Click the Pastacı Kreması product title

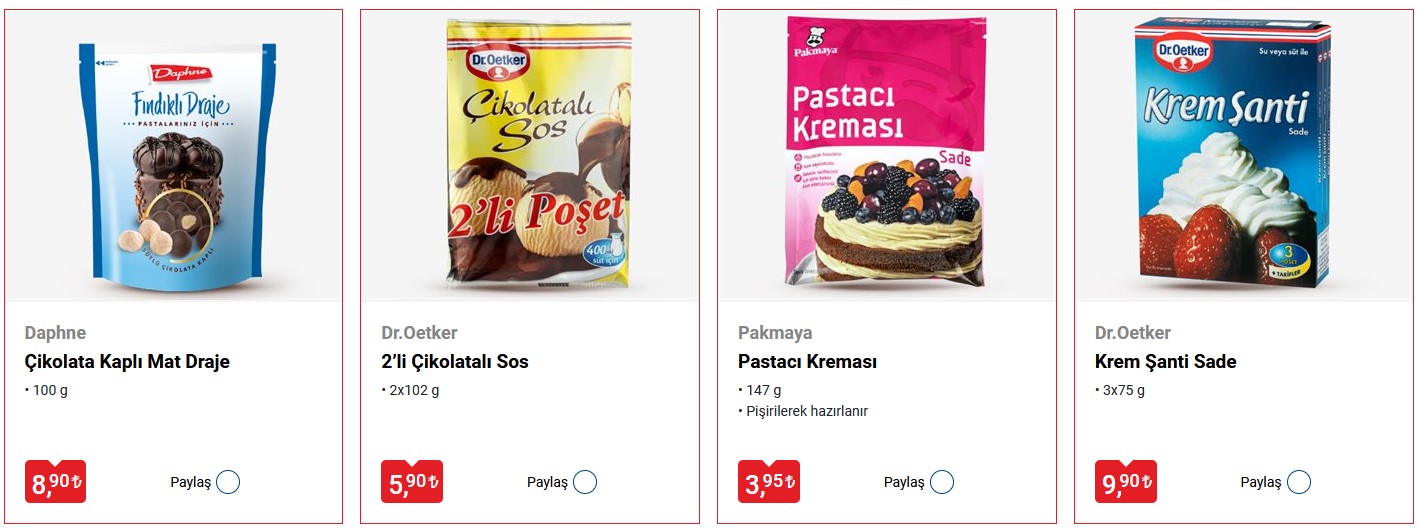click(807, 361)
